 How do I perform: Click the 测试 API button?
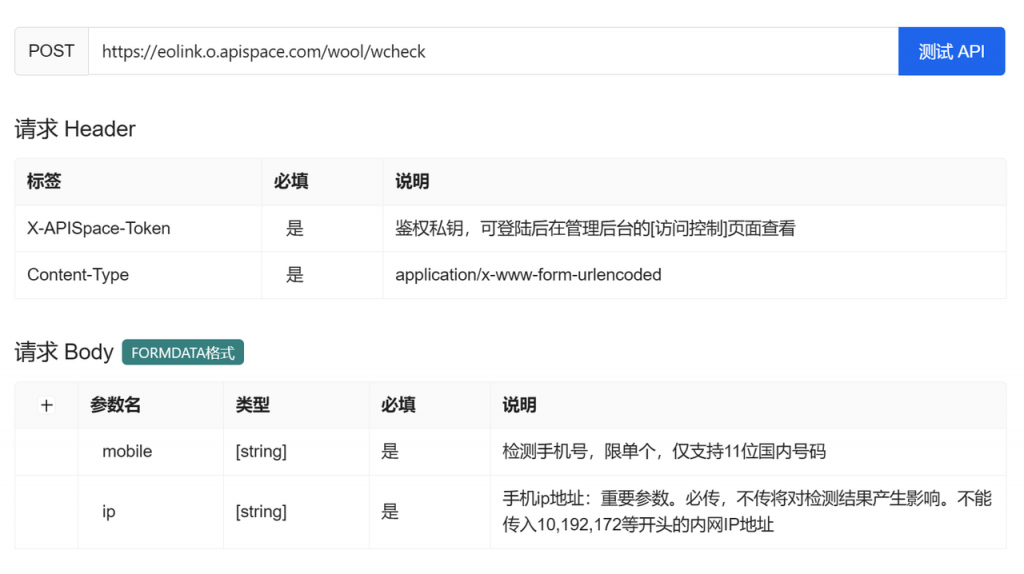point(951,51)
